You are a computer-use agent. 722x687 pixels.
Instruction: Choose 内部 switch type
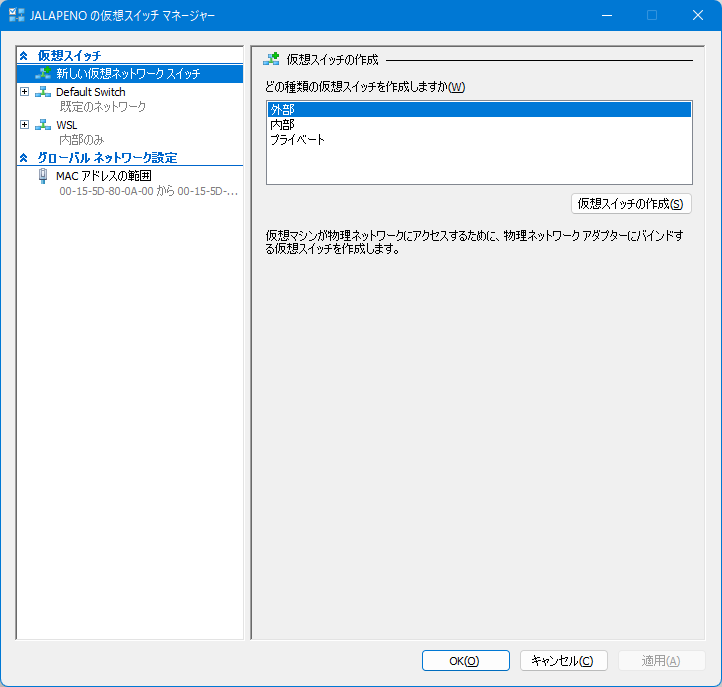click(x=479, y=125)
